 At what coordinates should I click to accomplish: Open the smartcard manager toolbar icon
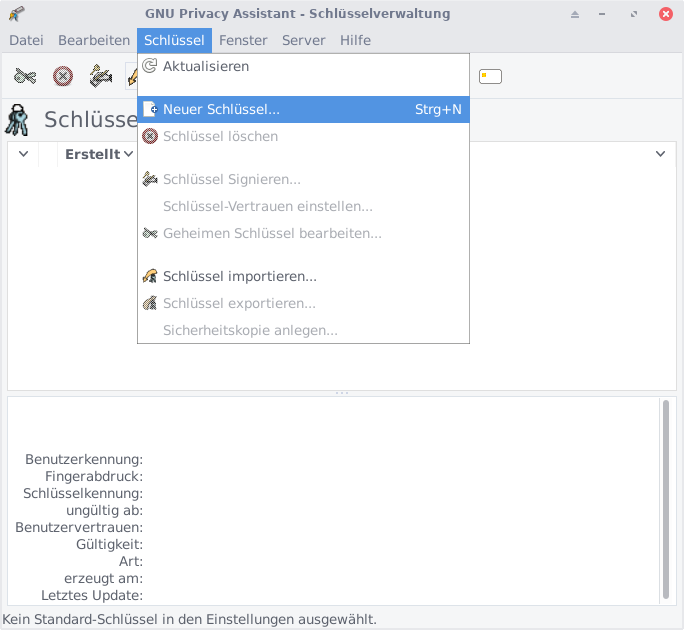click(x=490, y=76)
